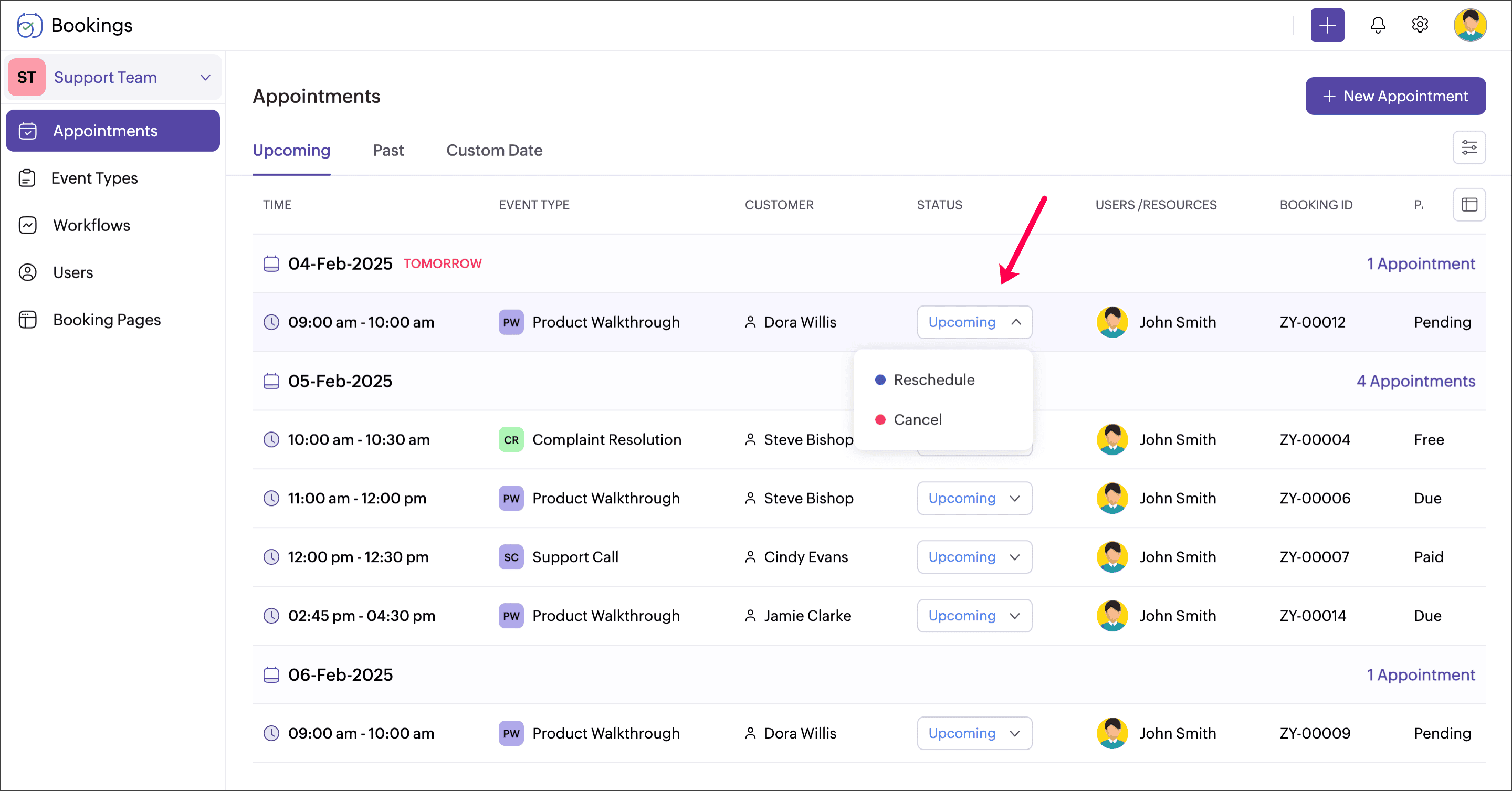This screenshot has width=1512, height=791.
Task: Click booking ID ZY-00004
Action: pos(1315,439)
